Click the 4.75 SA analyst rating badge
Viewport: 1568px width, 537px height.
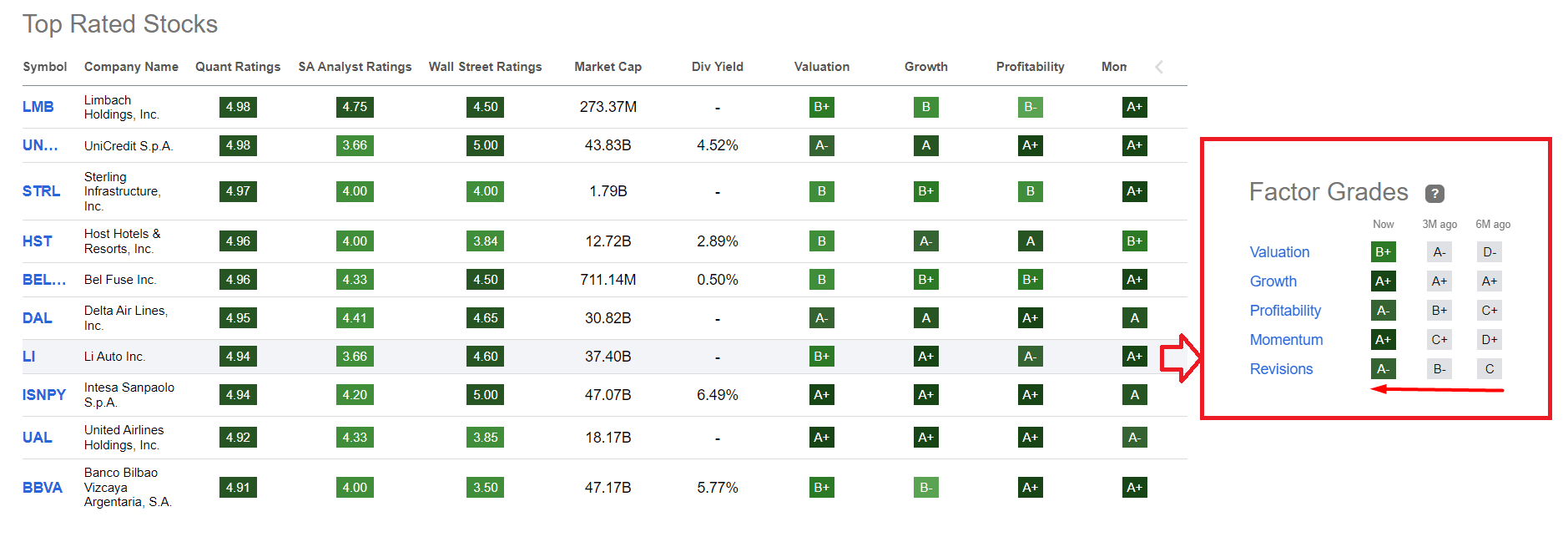(355, 107)
